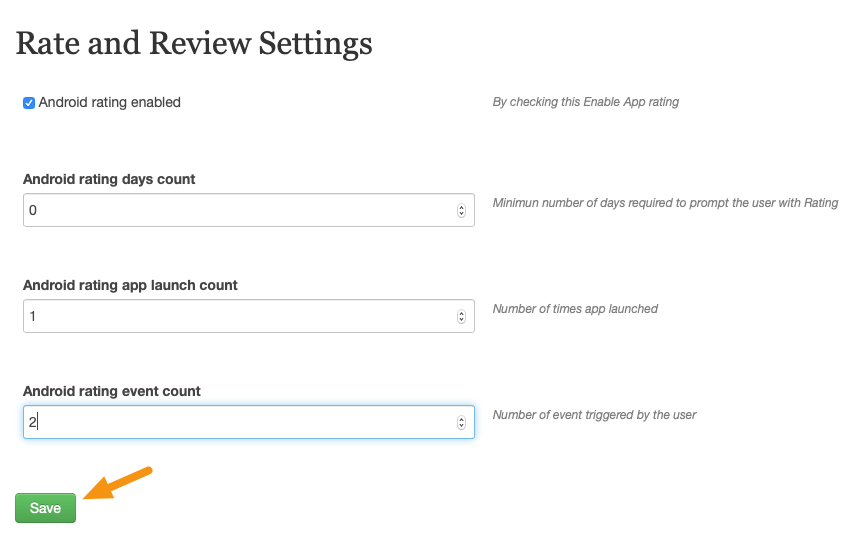This screenshot has height=538, width=851.
Task: Increment app launch count using up arrow
Action: pos(461,313)
